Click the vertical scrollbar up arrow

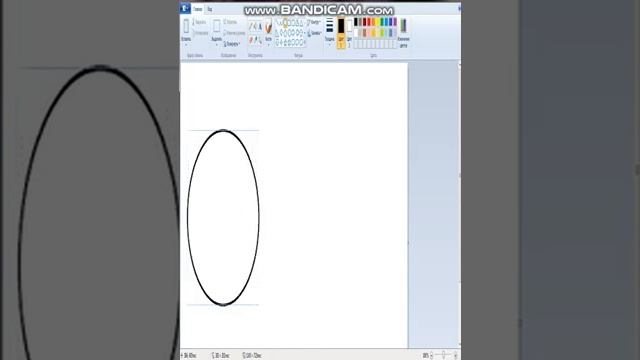tap(460, 65)
